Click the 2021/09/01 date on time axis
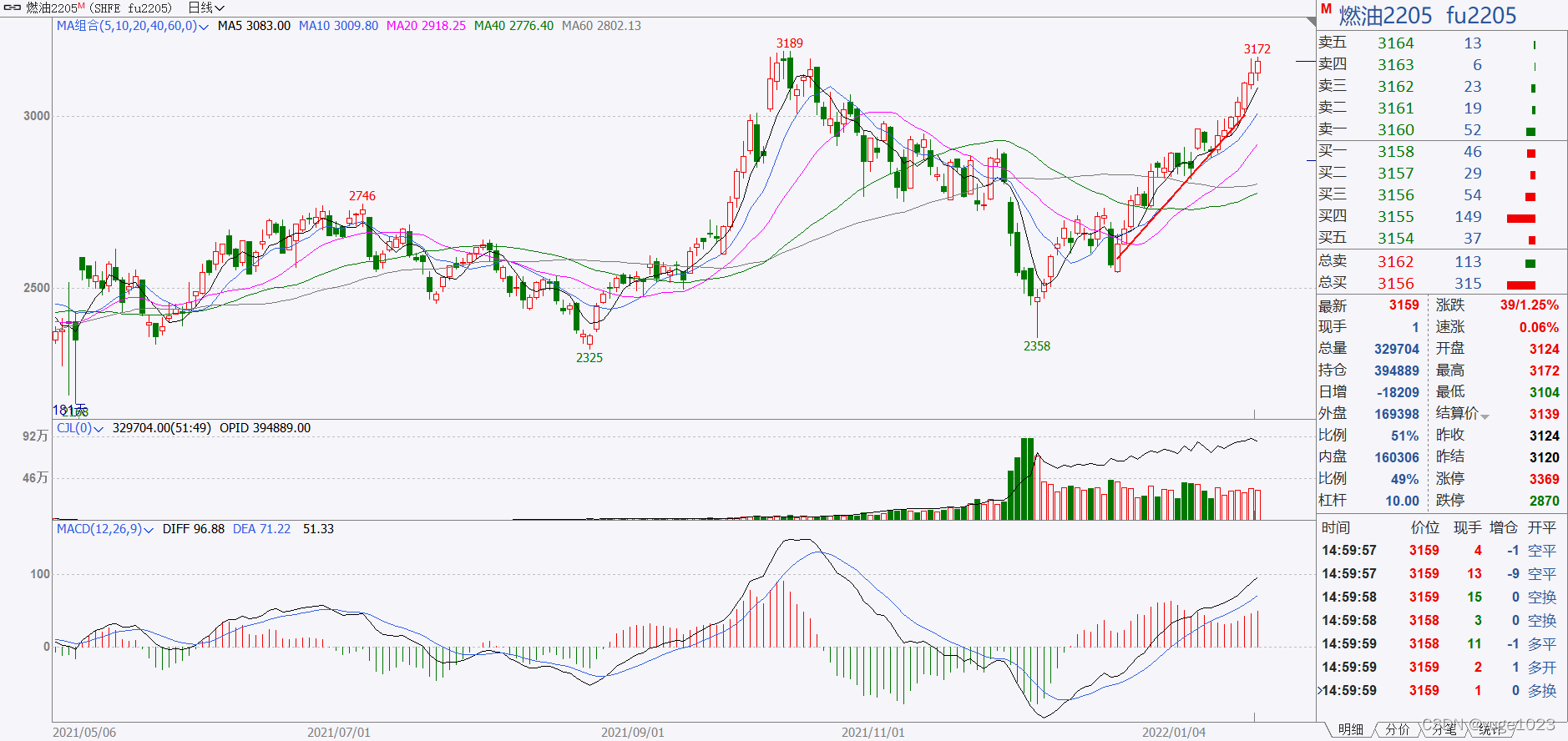1568x741 pixels. pyautogui.click(x=633, y=733)
